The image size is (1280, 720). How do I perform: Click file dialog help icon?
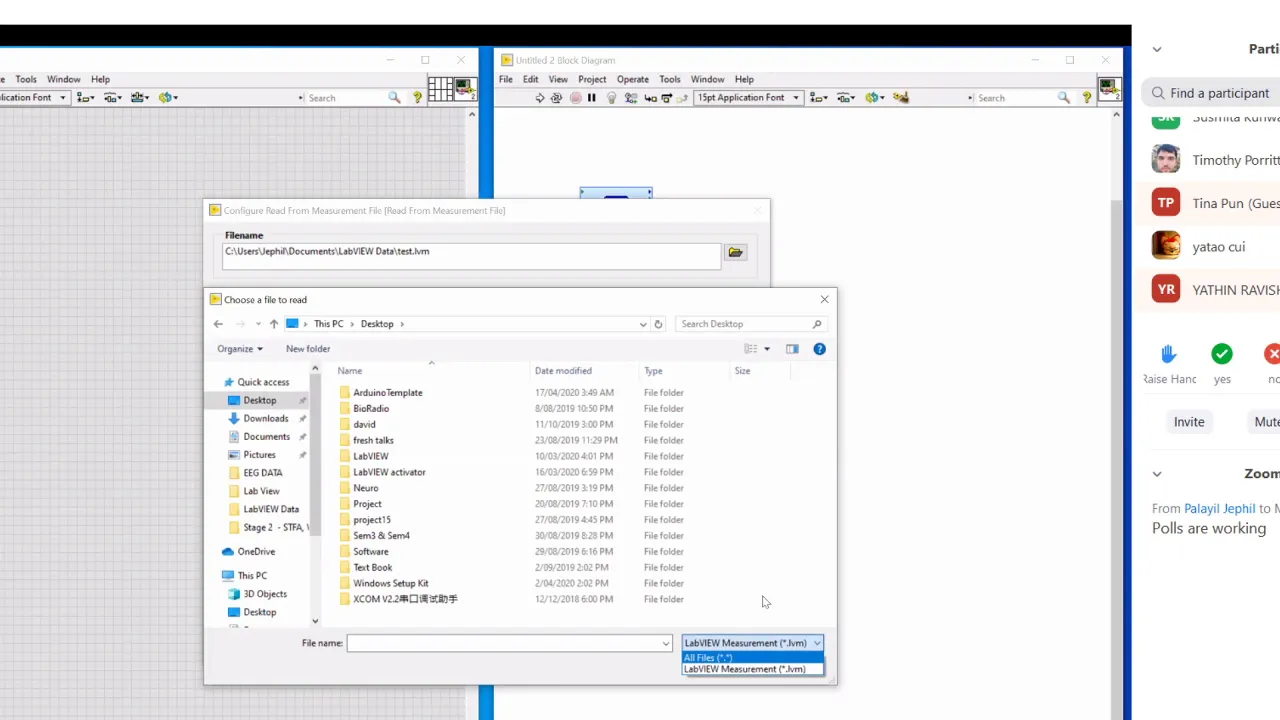[819, 349]
